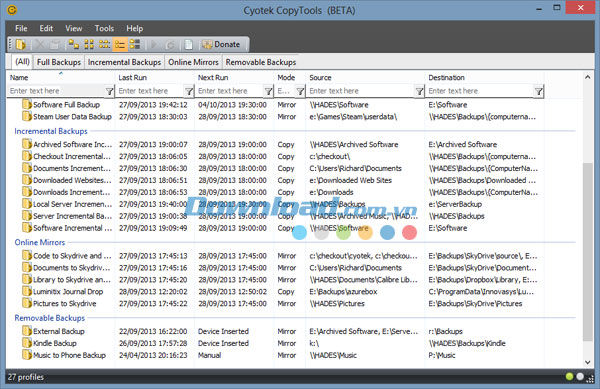Click the 27 profiles status text

click(x=26, y=377)
